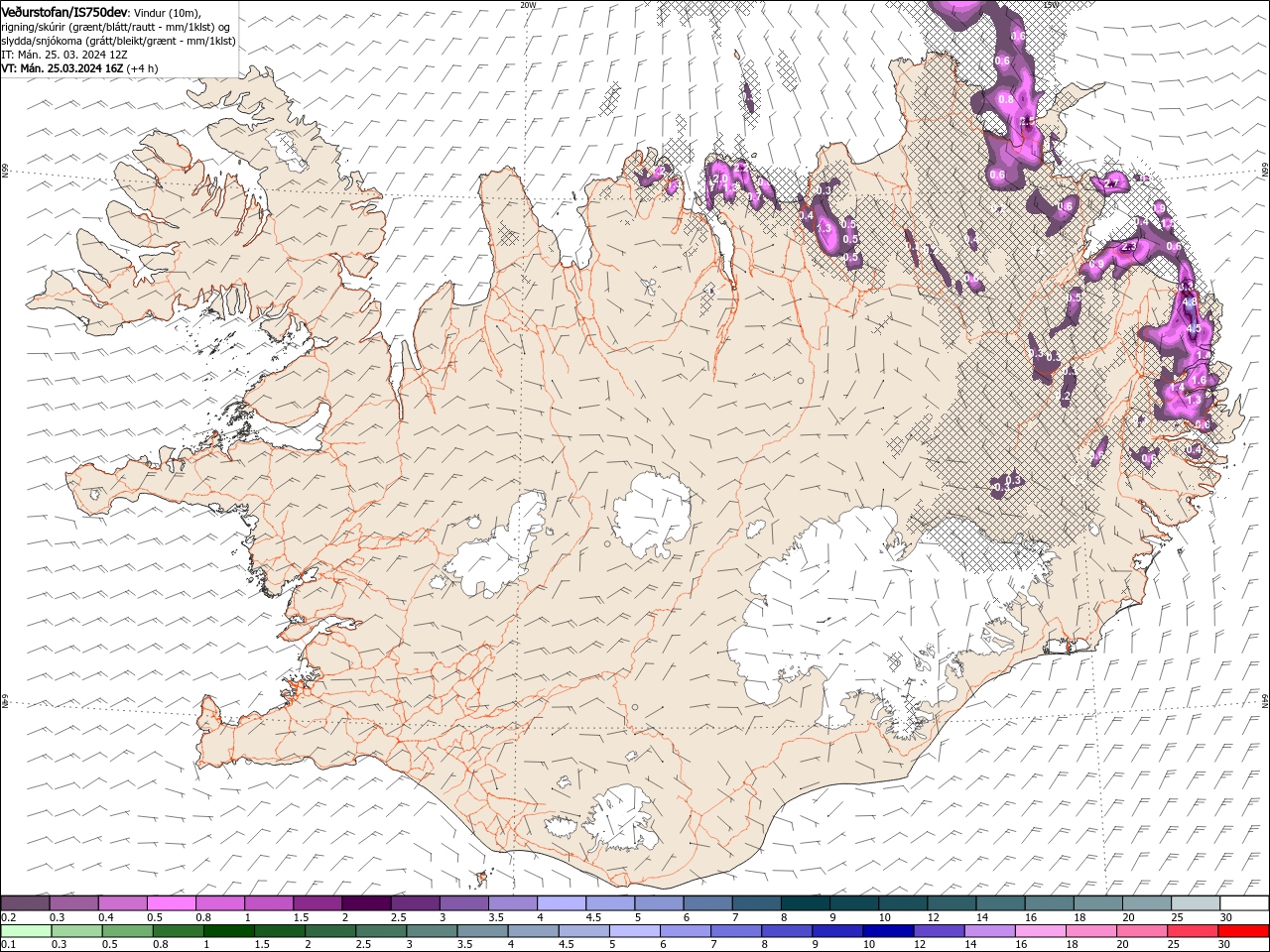Pick the violet 14 swatch in lower legend
Image resolution: width=1270 pixels, height=952 pixels.
(989, 931)
